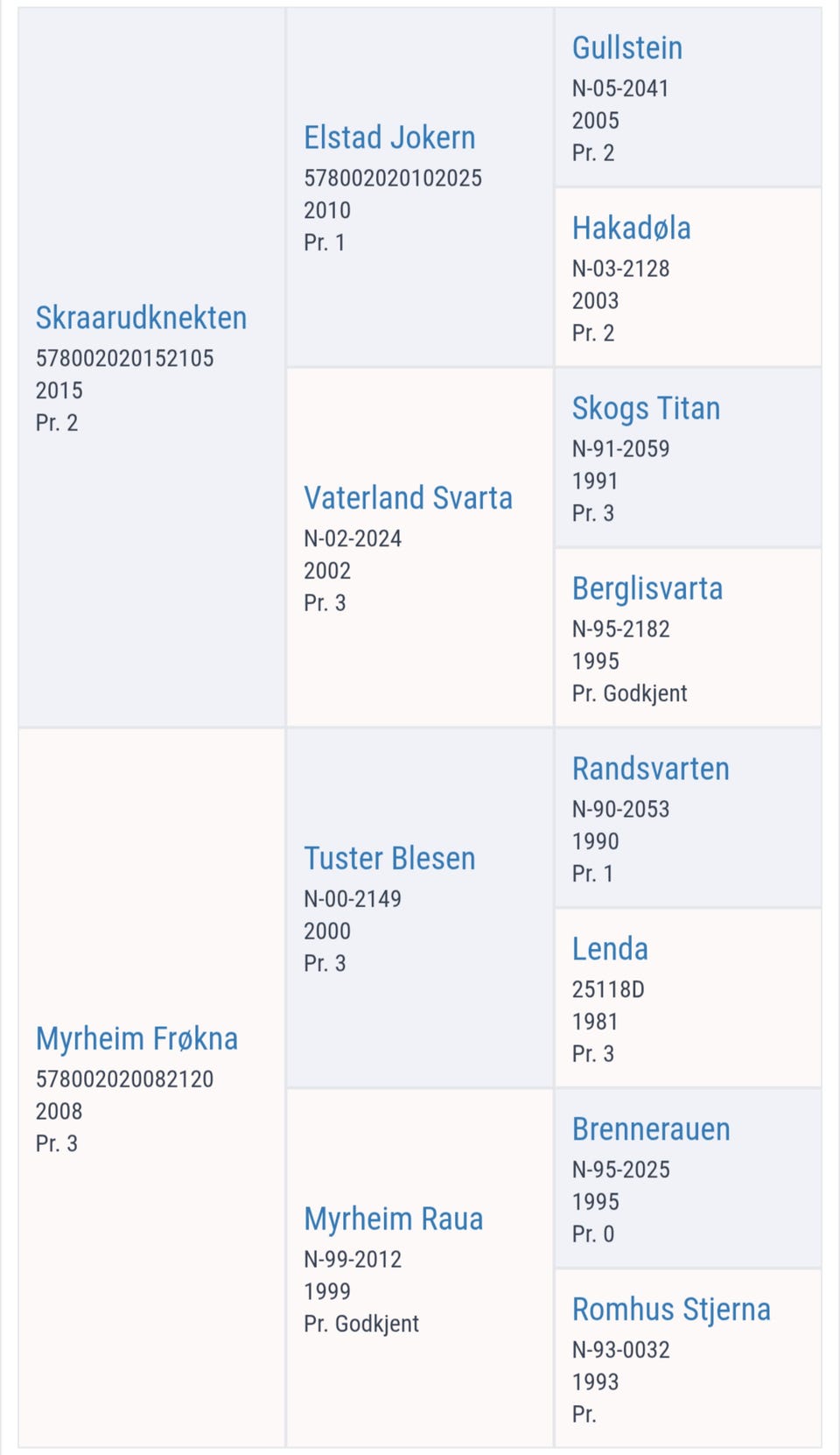Open the Skraarudknekten horse link
Image resolution: width=840 pixels, height=1455 pixels.
141,318
